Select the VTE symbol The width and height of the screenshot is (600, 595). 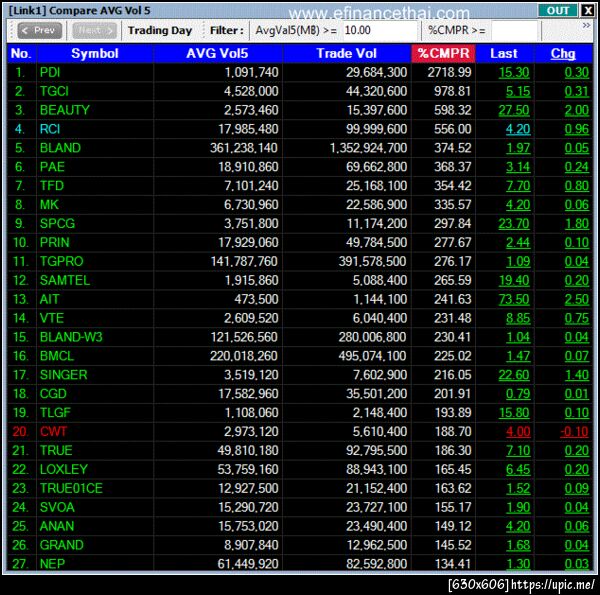52,318
